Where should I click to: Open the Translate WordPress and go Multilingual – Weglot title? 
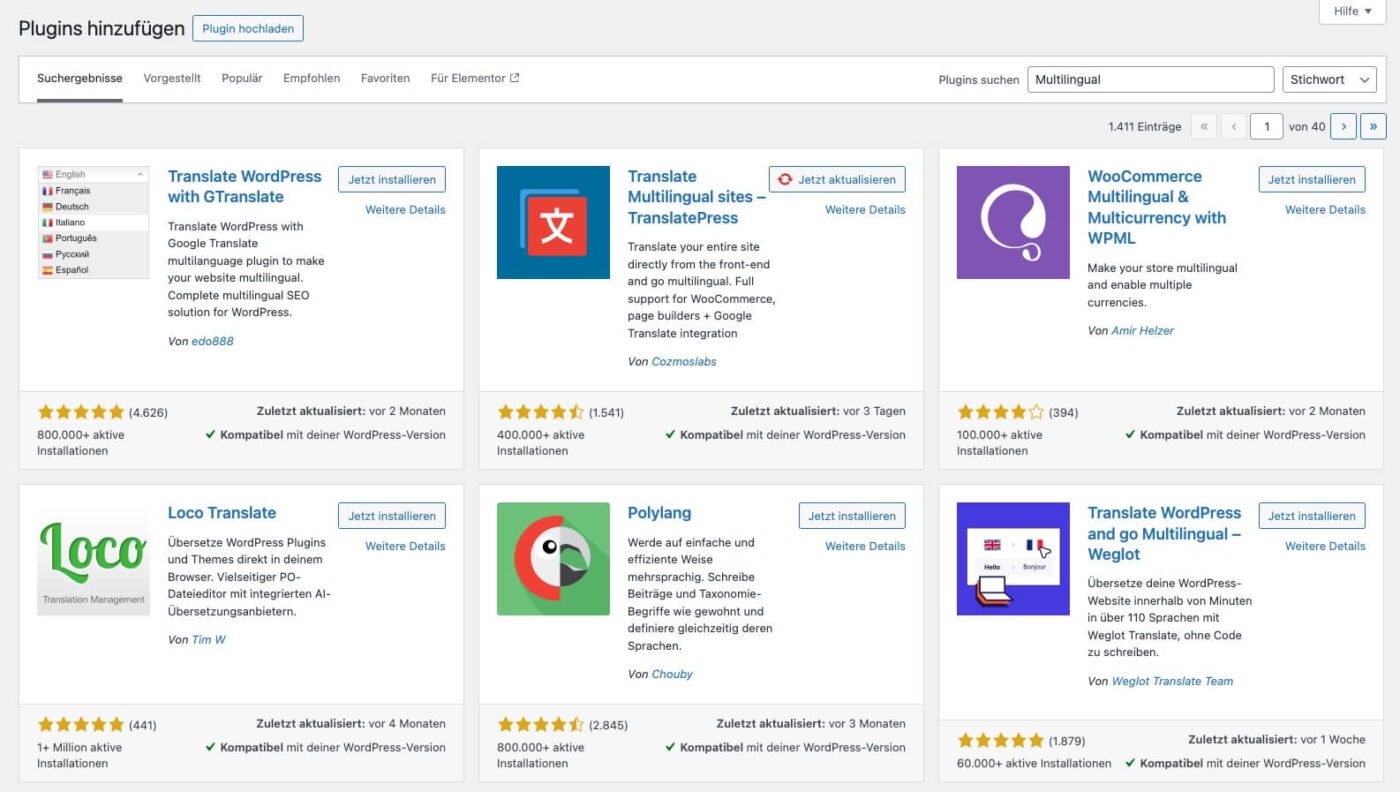pyautogui.click(x=1164, y=533)
